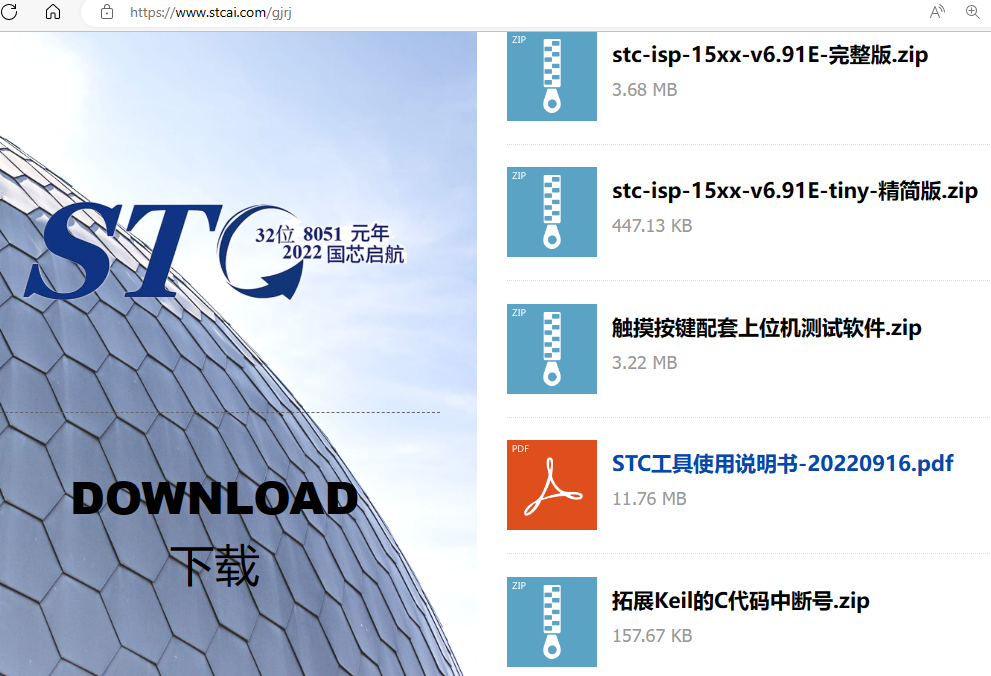Click the DOWNLOAD heading text
Screen dimensions: 991x676
(x=215, y=498)
